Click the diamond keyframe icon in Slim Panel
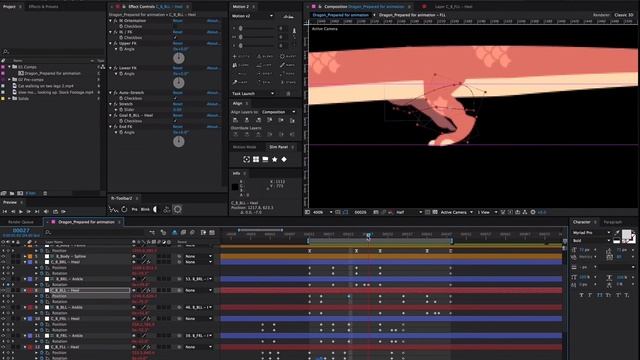The height and width of the screenshot is (360, 640). (x=284, y=160)
